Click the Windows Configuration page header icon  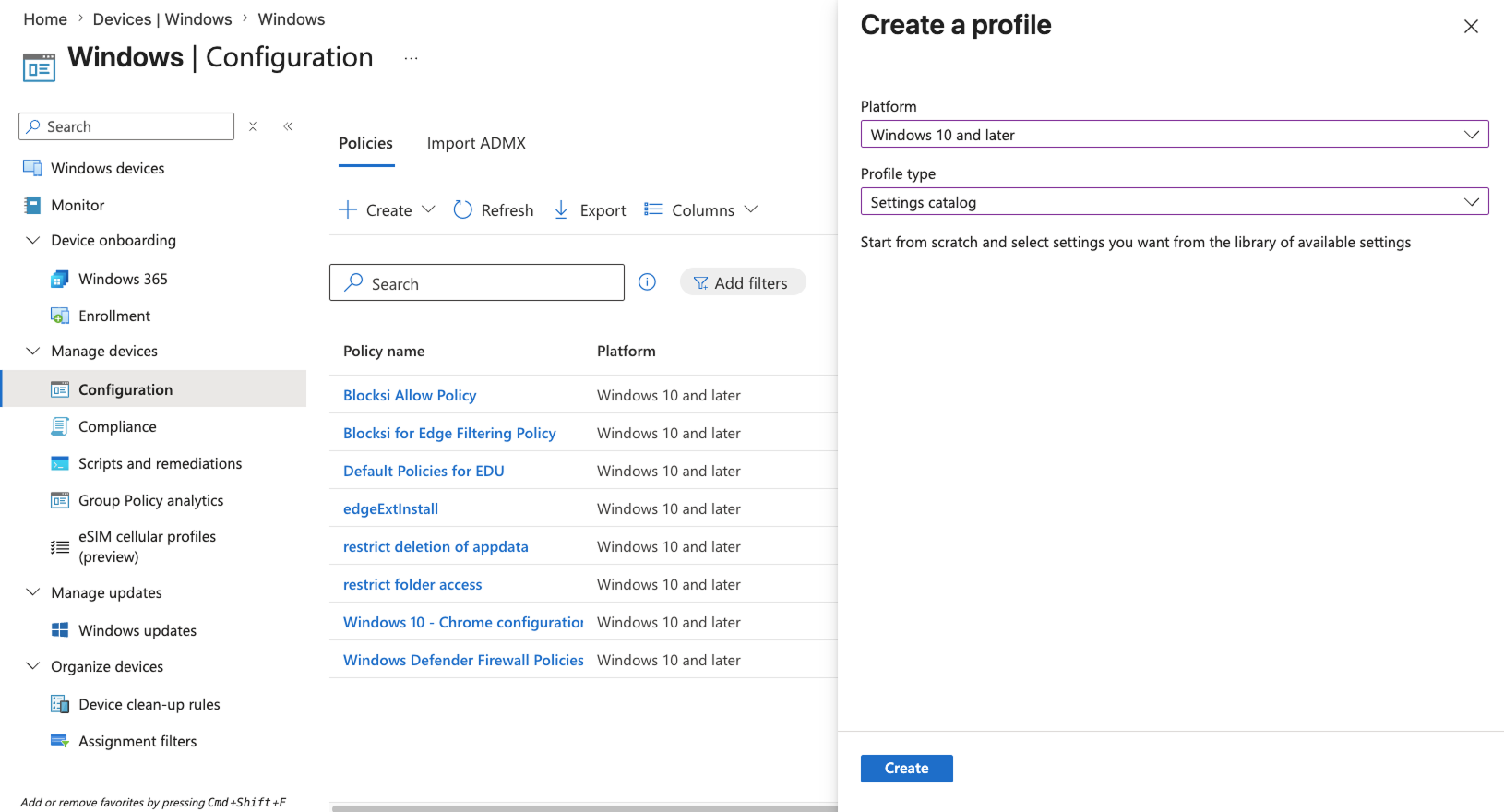[x=39, y=67]
